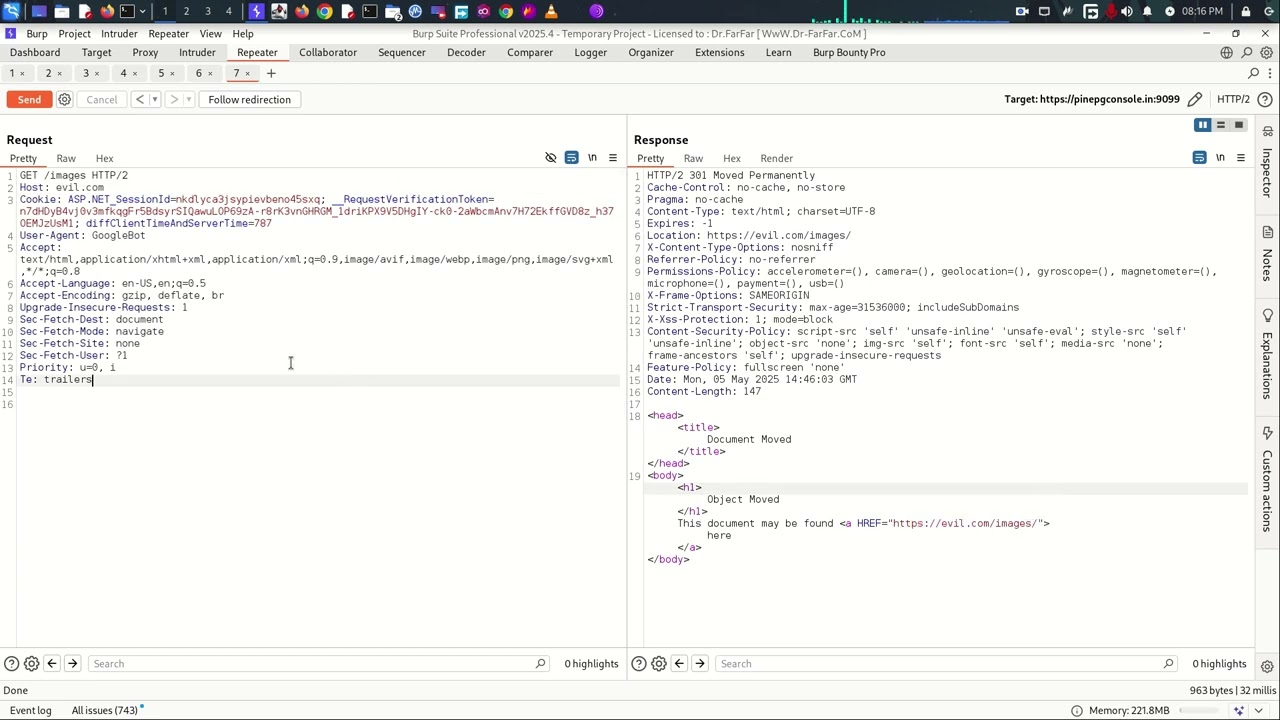Screen dimensions: 1280x720
Task: Open response search settings gear
Action: tap(659, 664)
